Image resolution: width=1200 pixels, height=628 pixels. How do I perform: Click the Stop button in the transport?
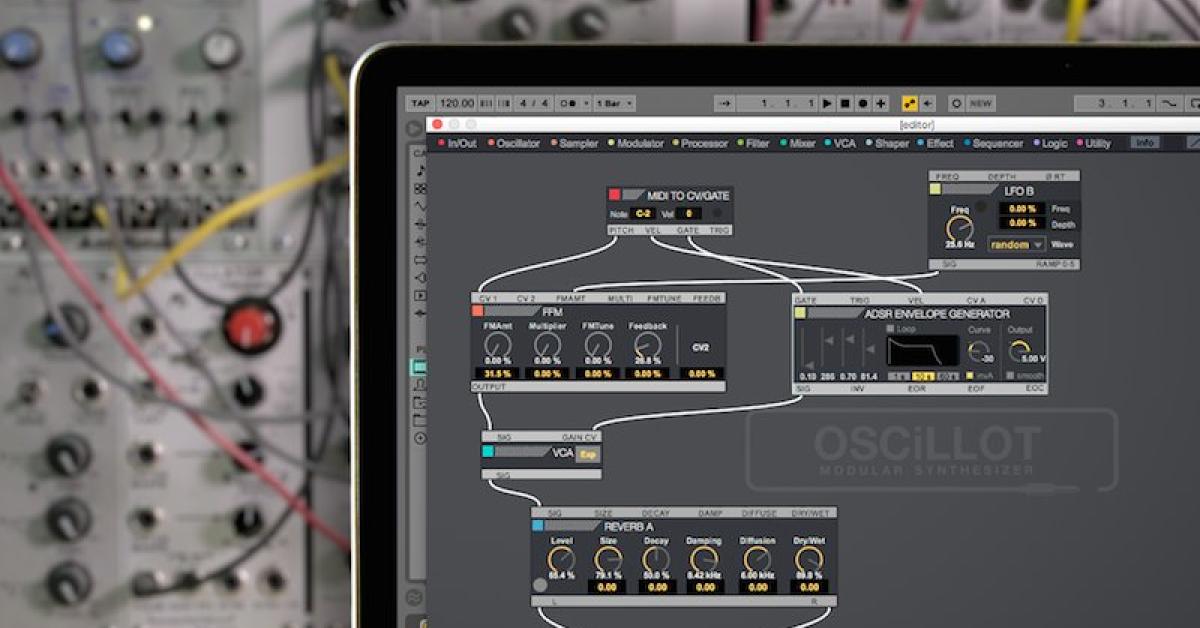(845, 103)
